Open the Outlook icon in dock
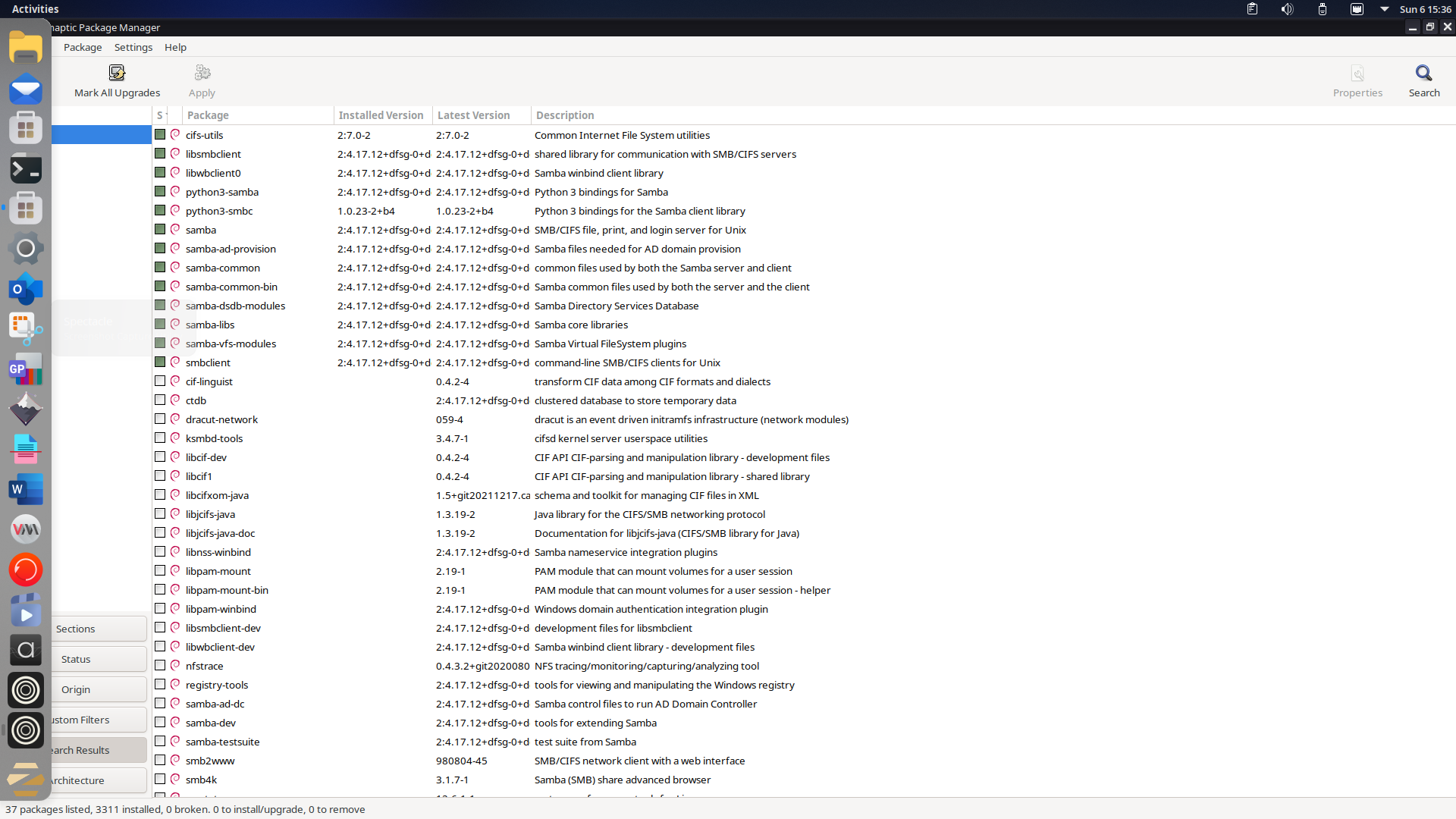This screenshot has width=1456, height=819. tap(26, 290)
